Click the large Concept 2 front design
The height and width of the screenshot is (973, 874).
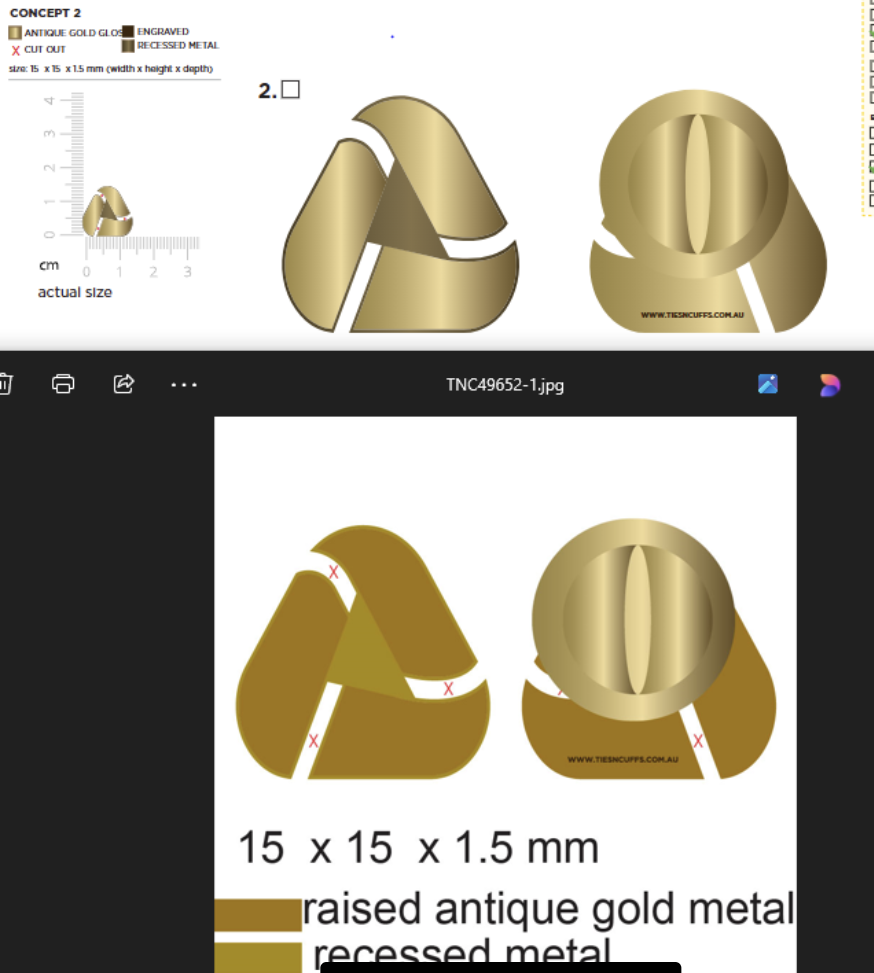(x=402, y=216)
